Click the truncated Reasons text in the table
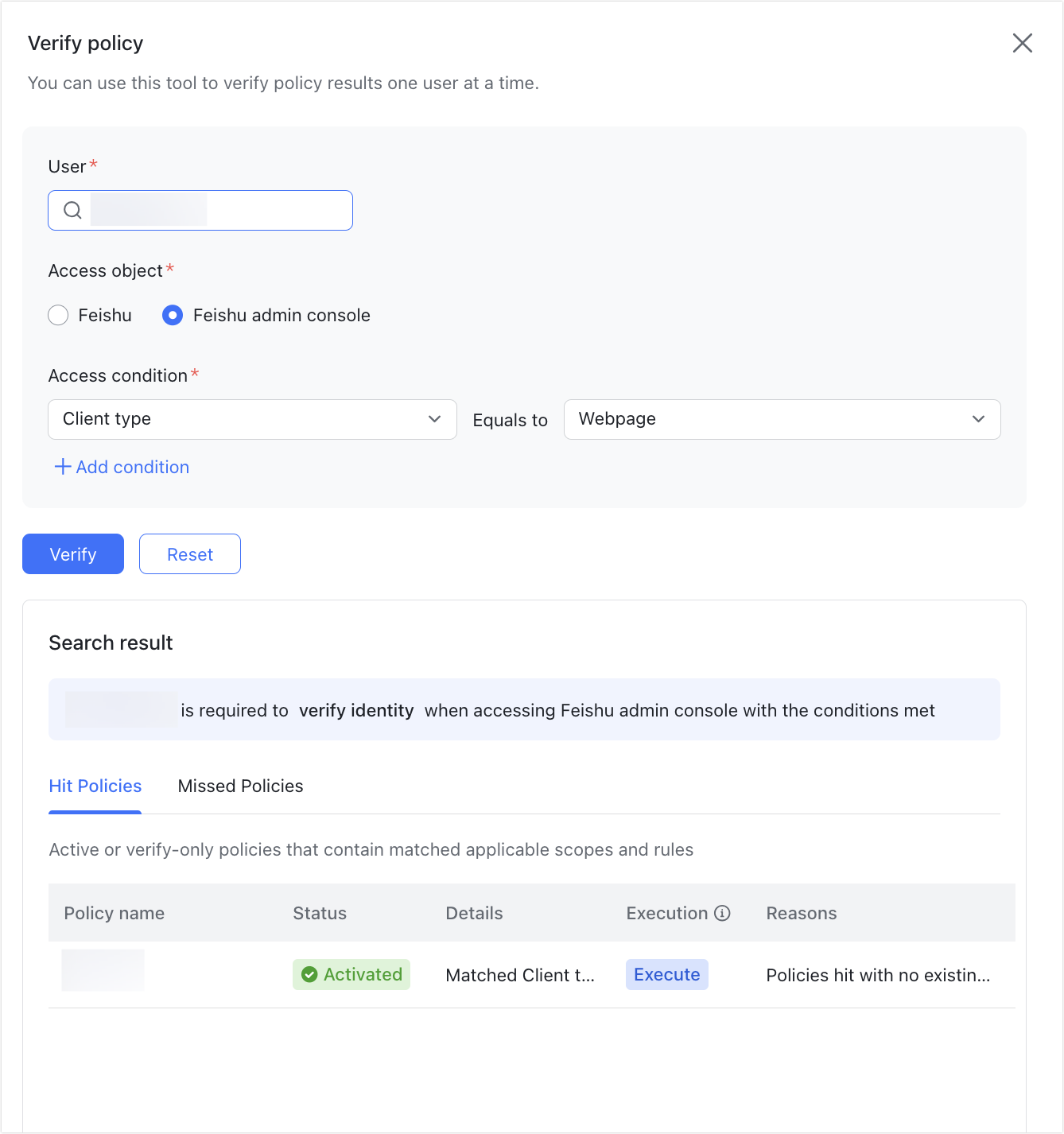1064x1134 pixels. pos(878,974)
